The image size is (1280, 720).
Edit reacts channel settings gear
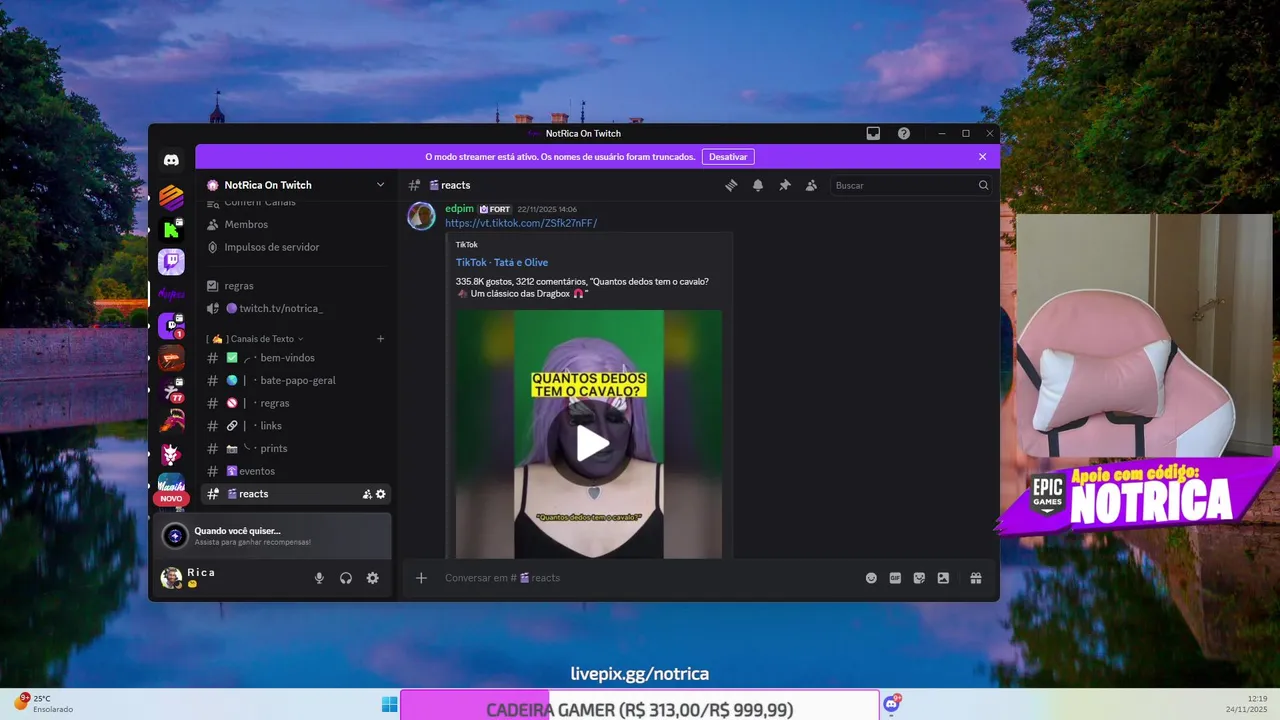pos(380,494)
